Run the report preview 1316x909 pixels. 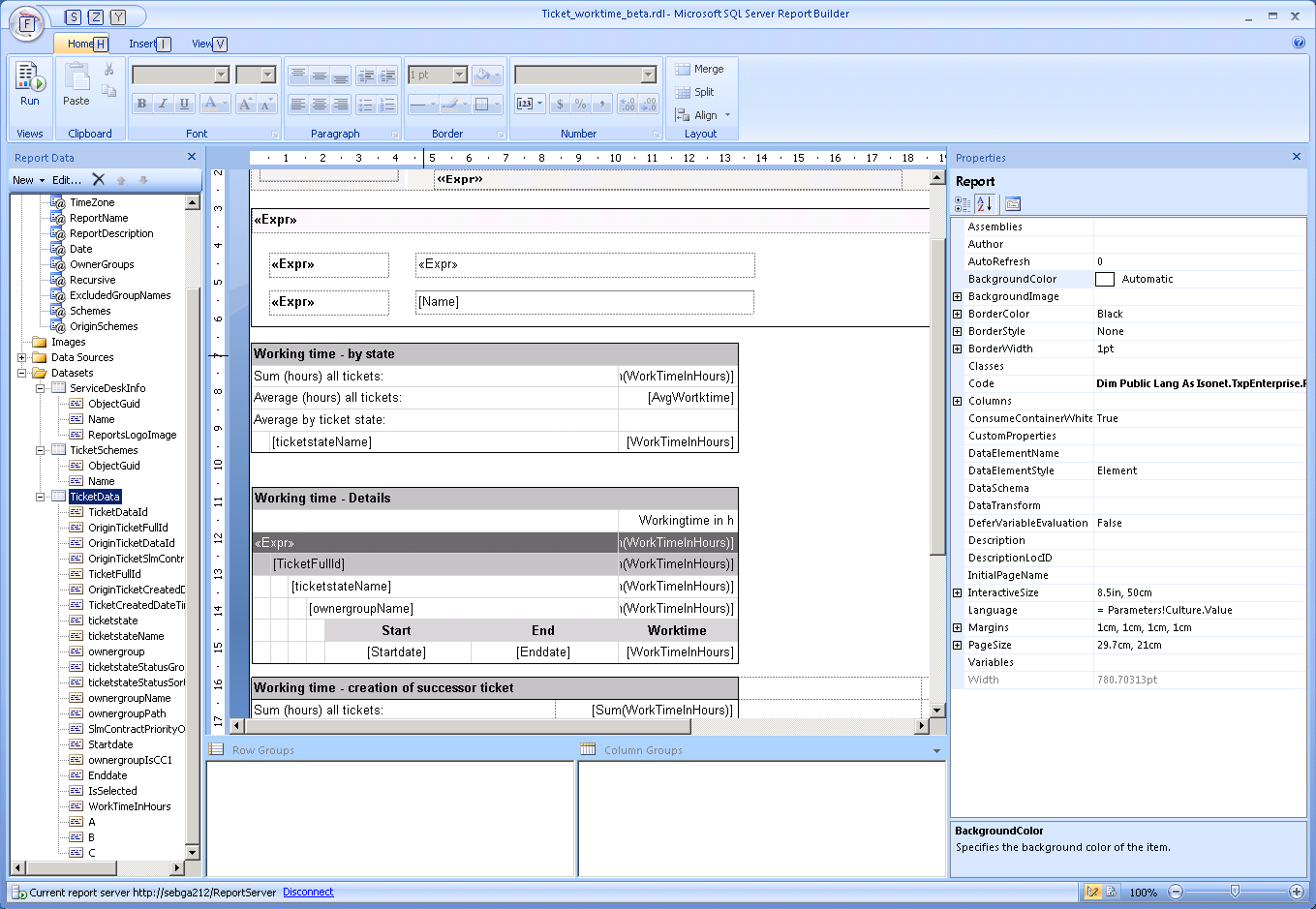tap(30, 84)
